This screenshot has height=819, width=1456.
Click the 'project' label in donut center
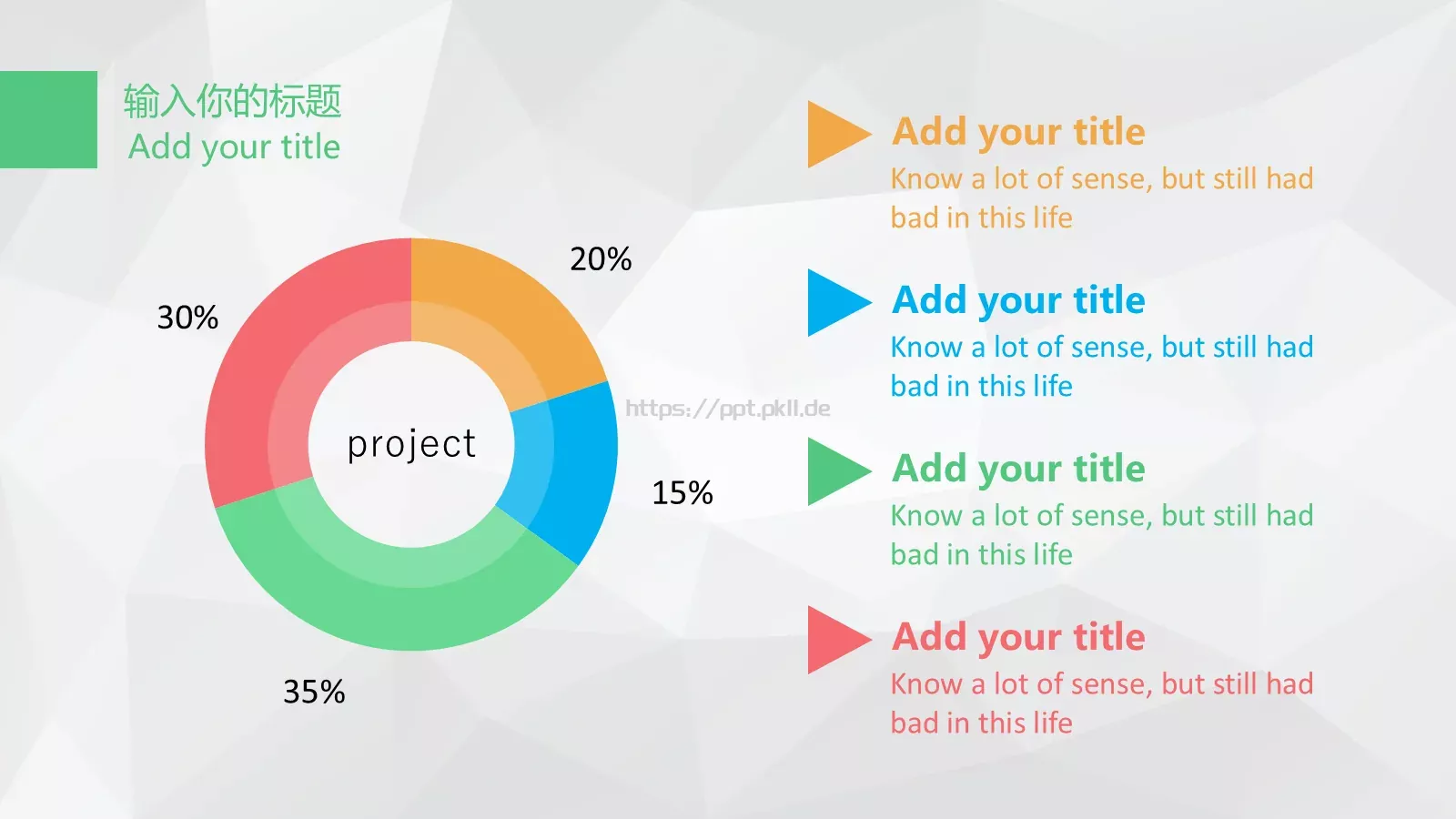tap(411, 445)
